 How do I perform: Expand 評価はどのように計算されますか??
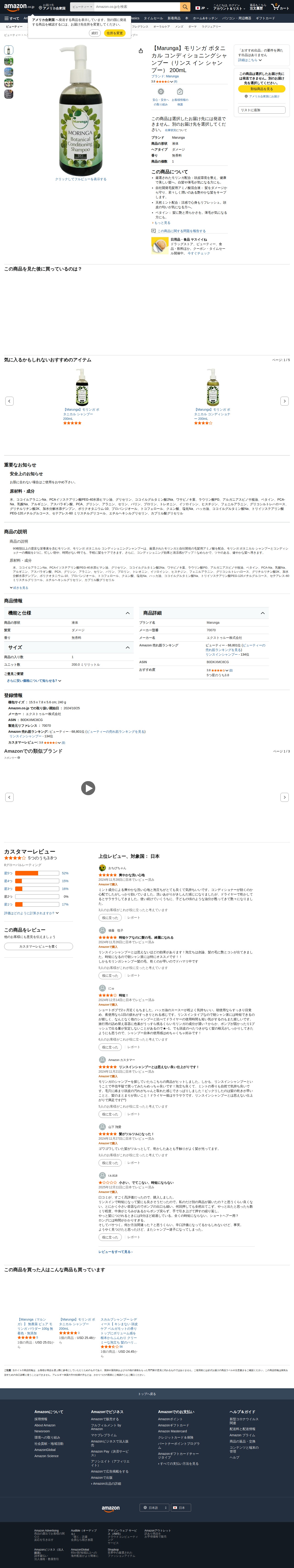point(32,913)
